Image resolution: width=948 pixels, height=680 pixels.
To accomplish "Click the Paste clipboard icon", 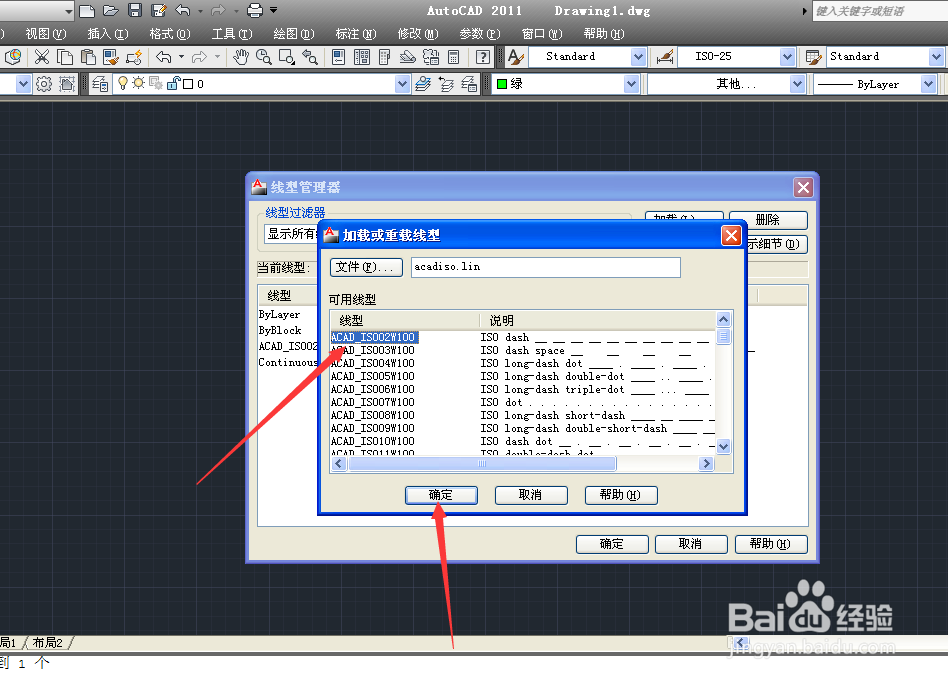I will [88, 57].
